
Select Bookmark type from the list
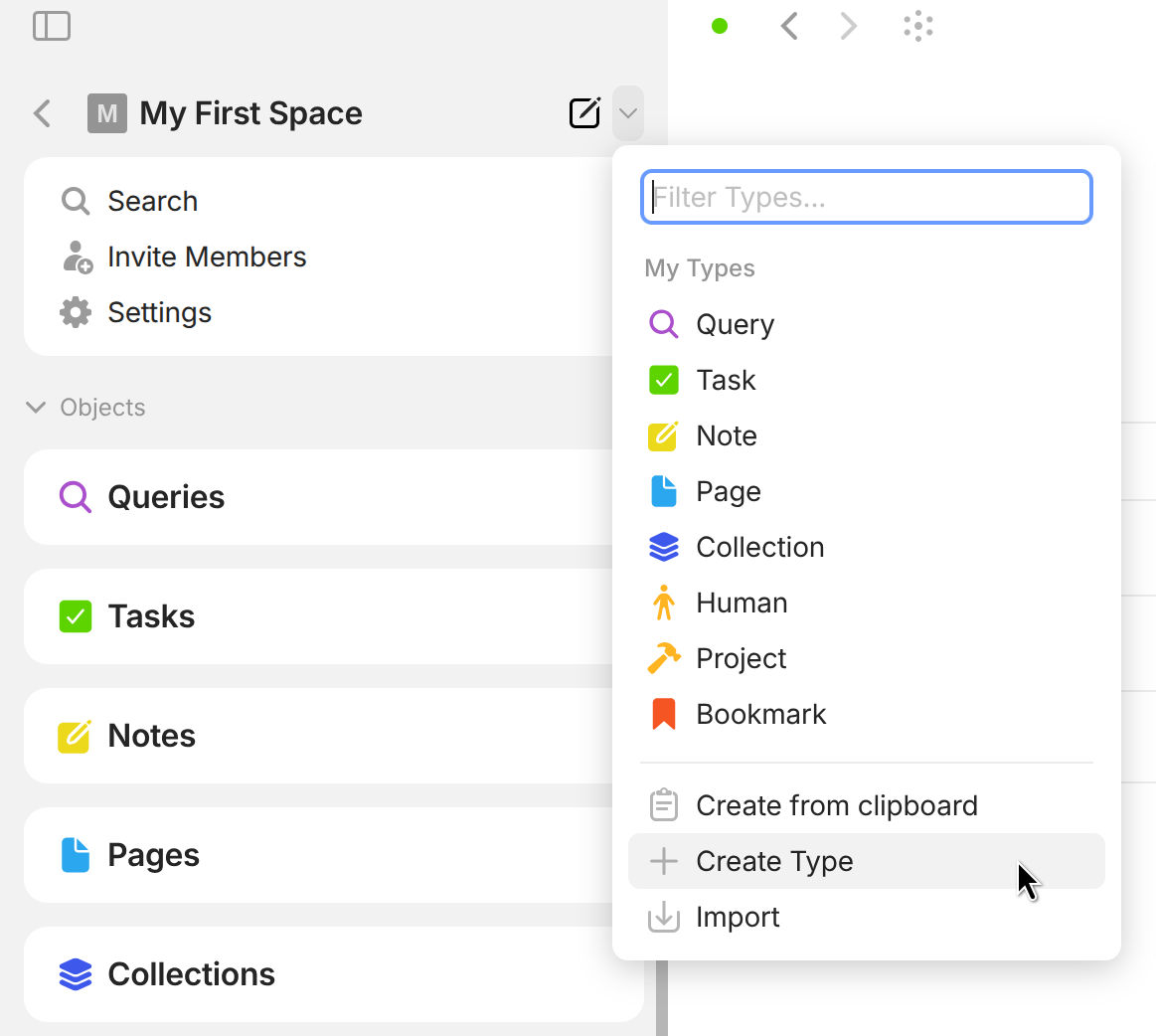[760, 714]
